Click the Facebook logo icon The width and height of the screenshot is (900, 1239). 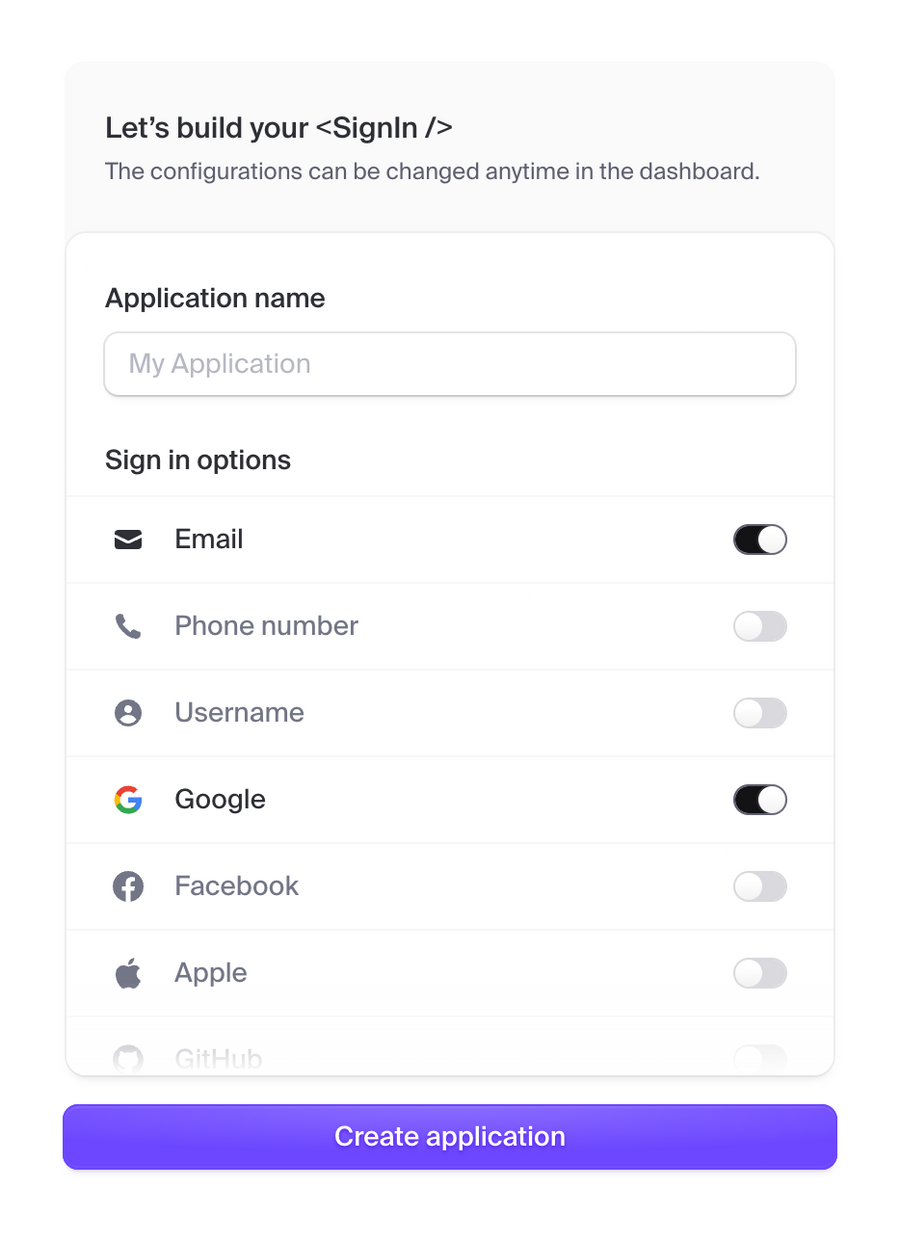(128, 886)
